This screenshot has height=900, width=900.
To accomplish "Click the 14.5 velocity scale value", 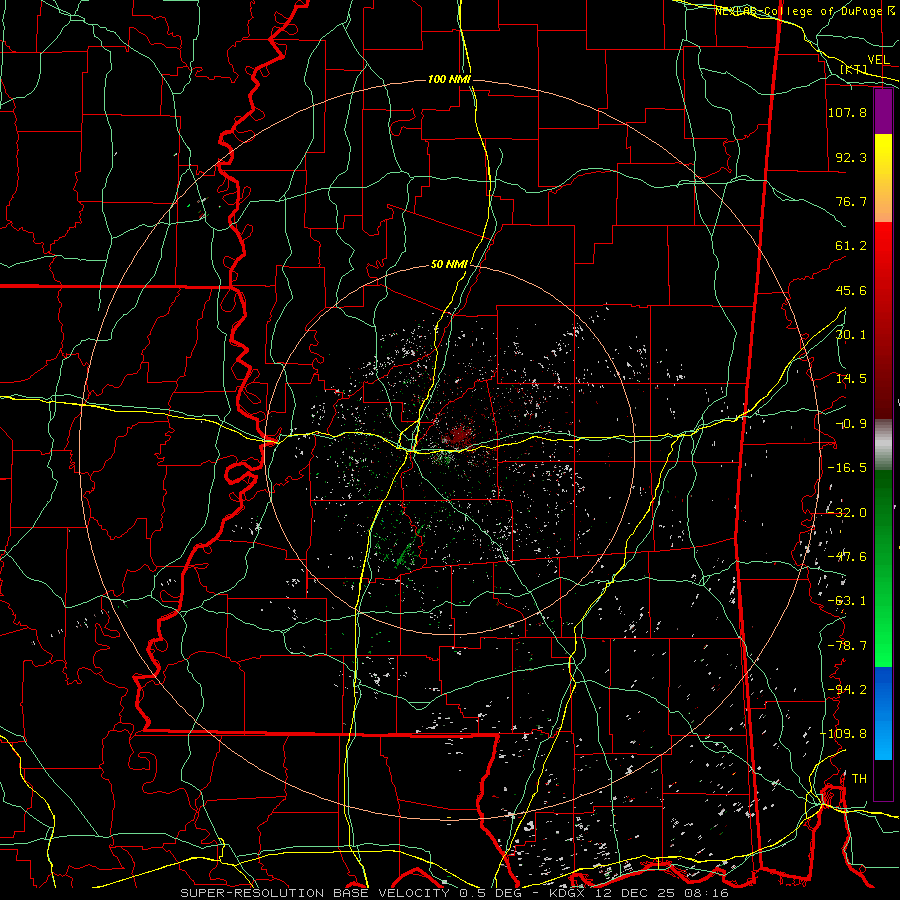I will [851, 379].
